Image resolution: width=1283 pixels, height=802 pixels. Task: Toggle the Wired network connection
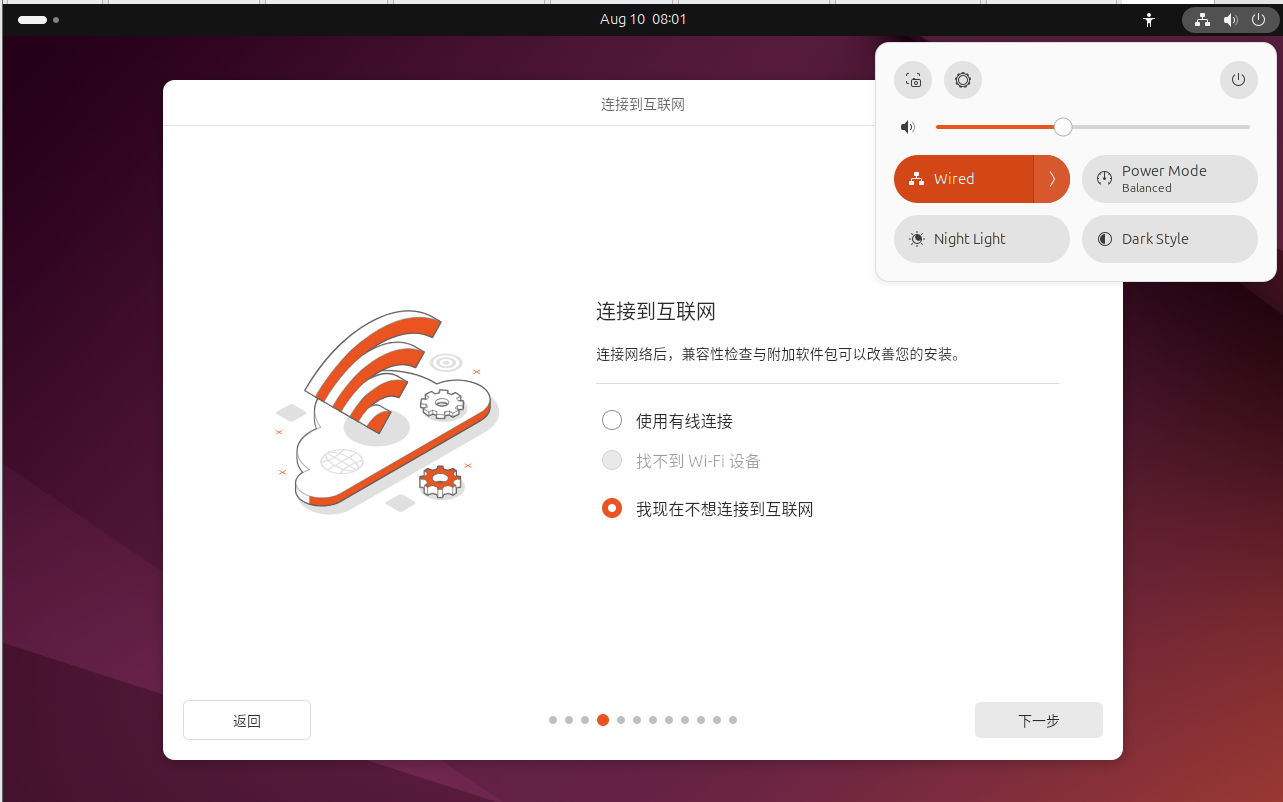(963, 179)
